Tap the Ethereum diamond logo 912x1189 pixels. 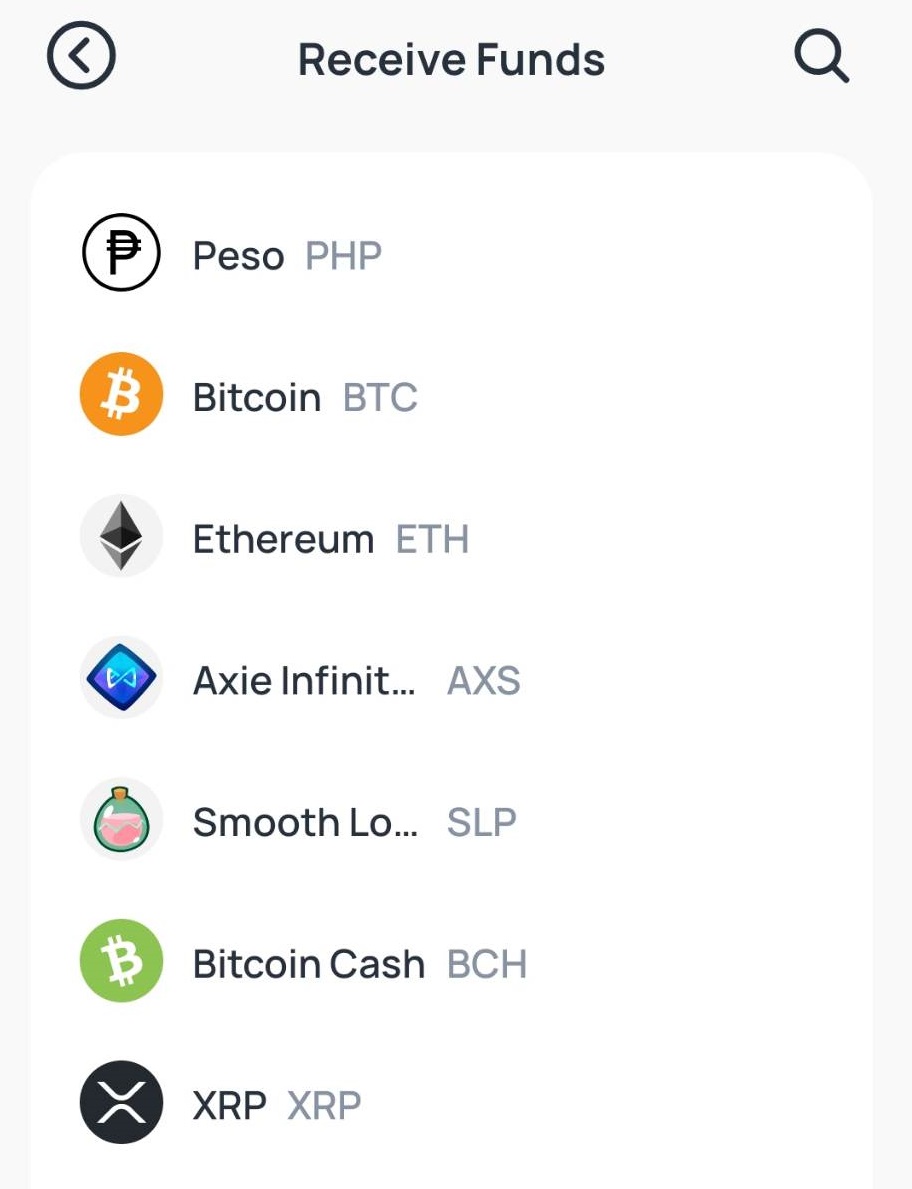tap(121, 536)
